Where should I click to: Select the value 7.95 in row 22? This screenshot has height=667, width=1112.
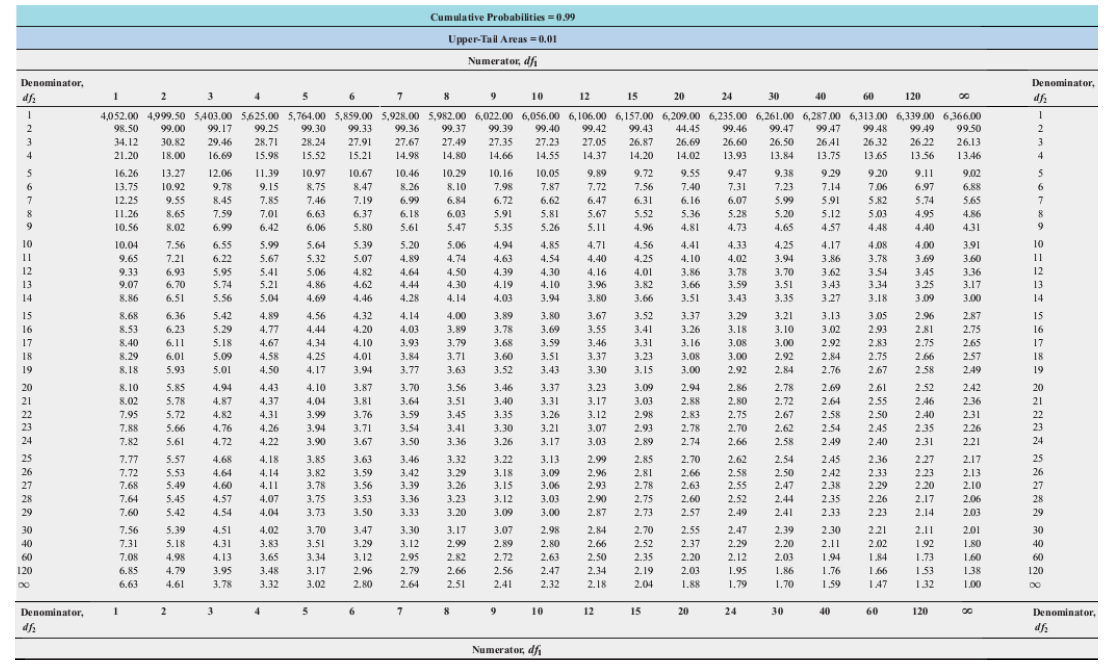[x=128, y=415]
